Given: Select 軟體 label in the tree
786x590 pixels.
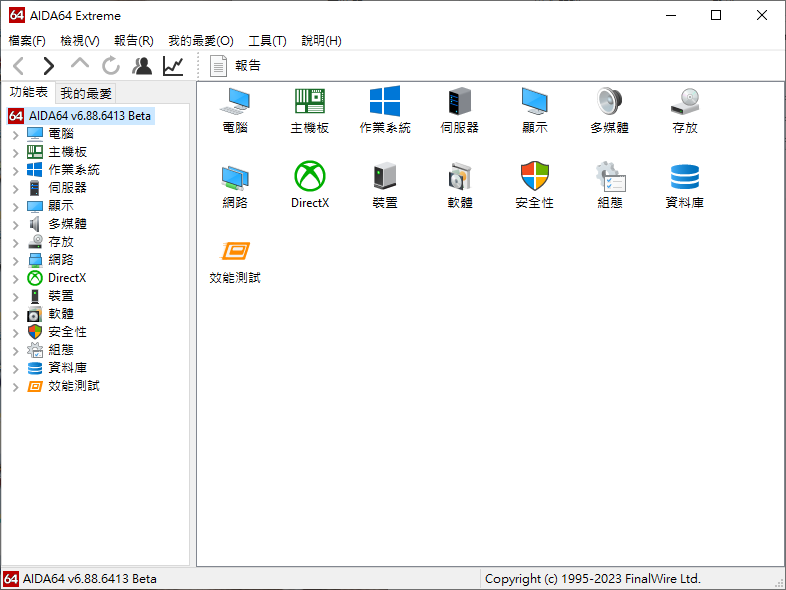Looking at the screenshot, I should click(x=61, y=314).
